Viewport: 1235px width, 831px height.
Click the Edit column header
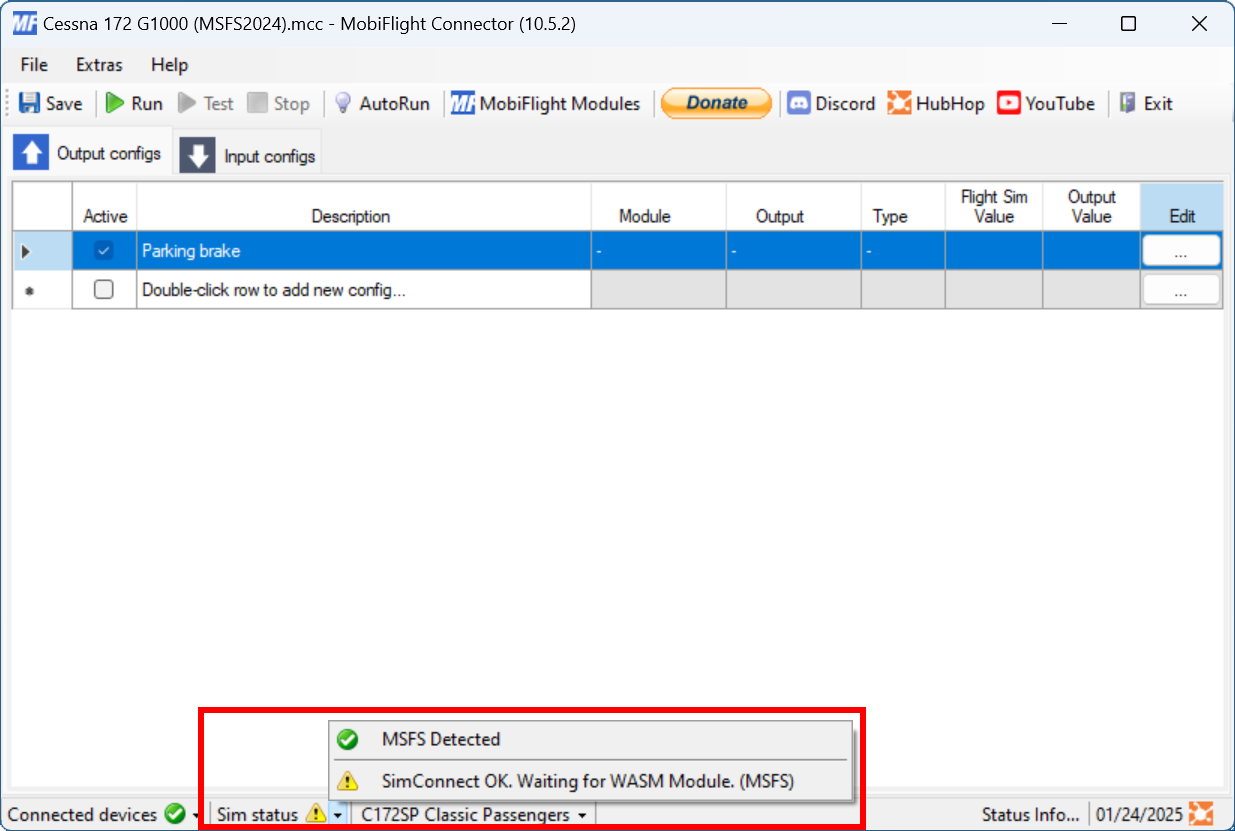tap(1182, 207)
